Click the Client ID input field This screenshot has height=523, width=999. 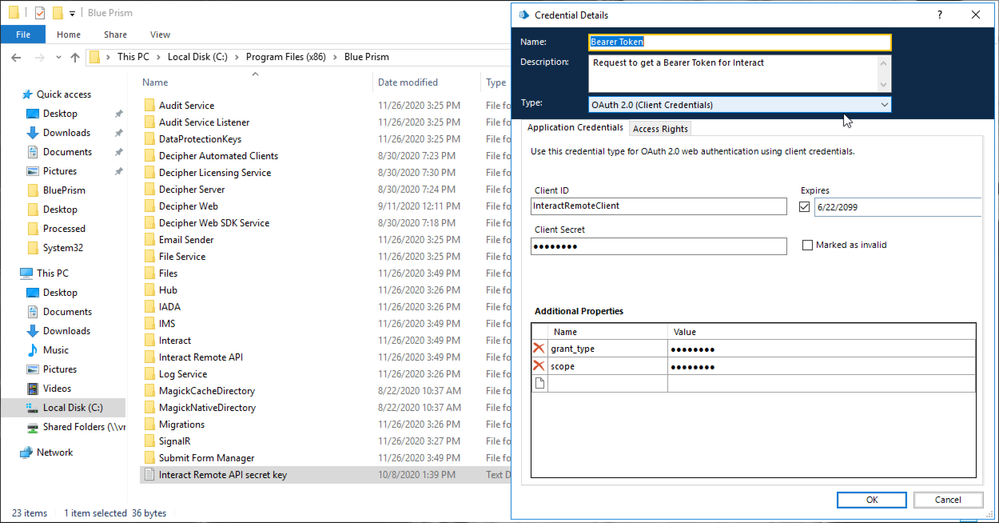(658, 207)
